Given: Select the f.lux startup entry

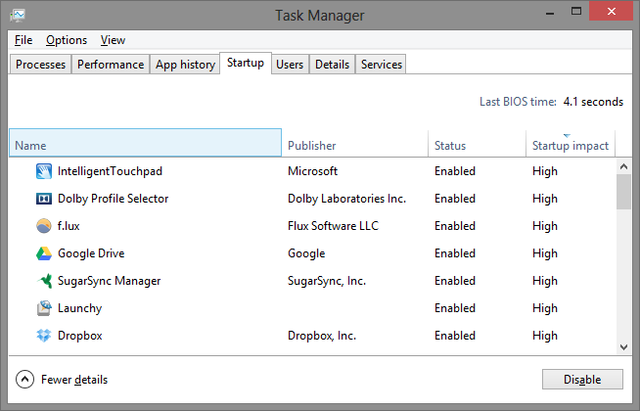Looking at the screenshot, I should pos(69,226).
